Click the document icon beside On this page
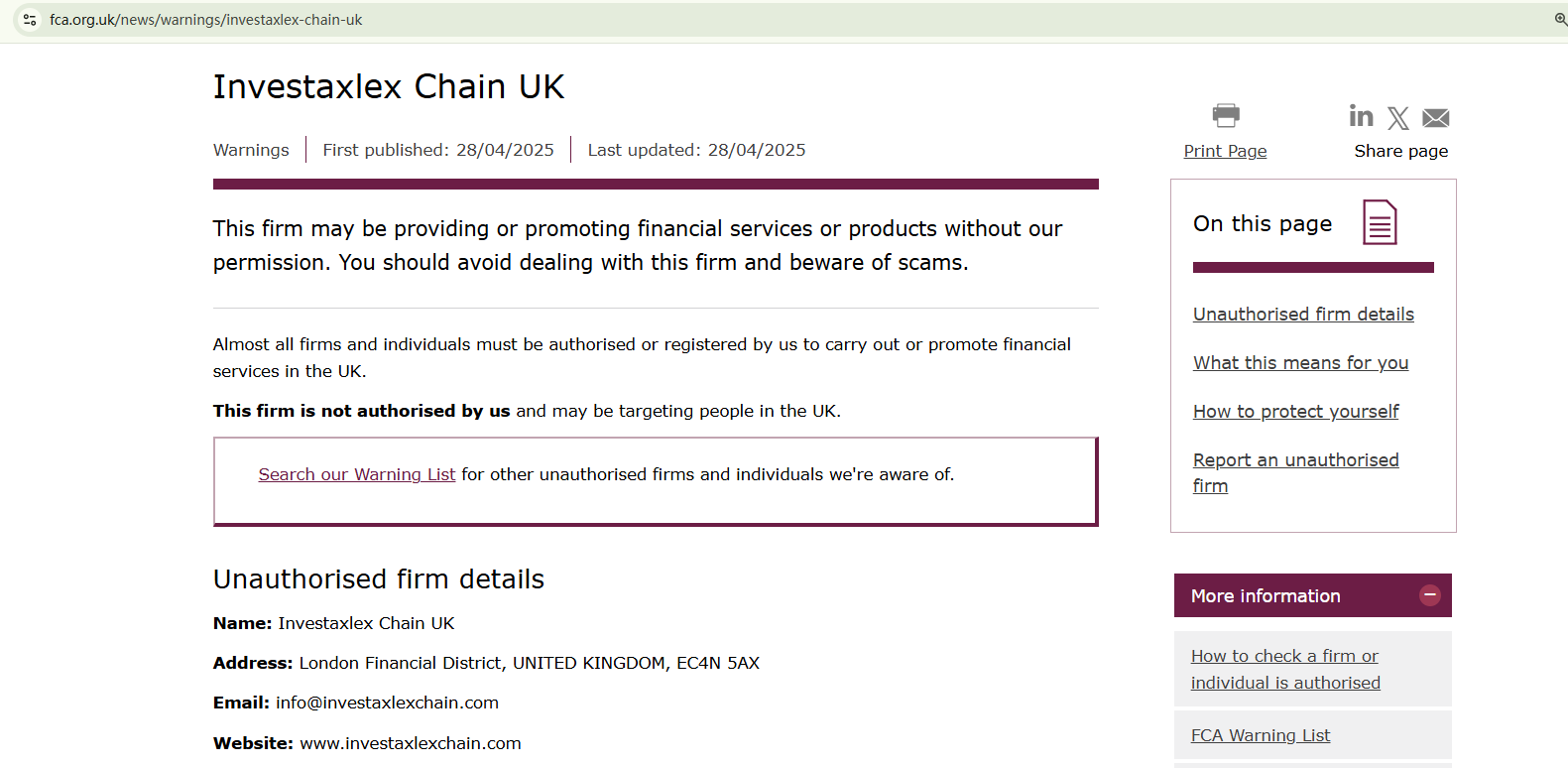The height and width of the screenshot is (768, 1568). pos(1380,222)
